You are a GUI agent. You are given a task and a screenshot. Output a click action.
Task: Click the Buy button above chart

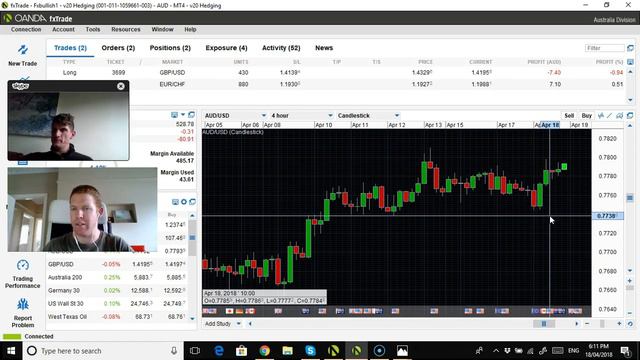tap(587, 116)
